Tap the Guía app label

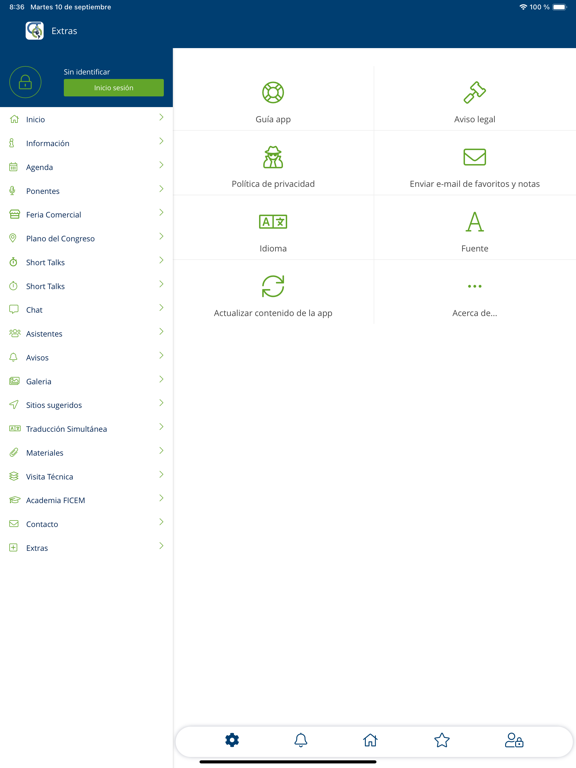[273, 119]
